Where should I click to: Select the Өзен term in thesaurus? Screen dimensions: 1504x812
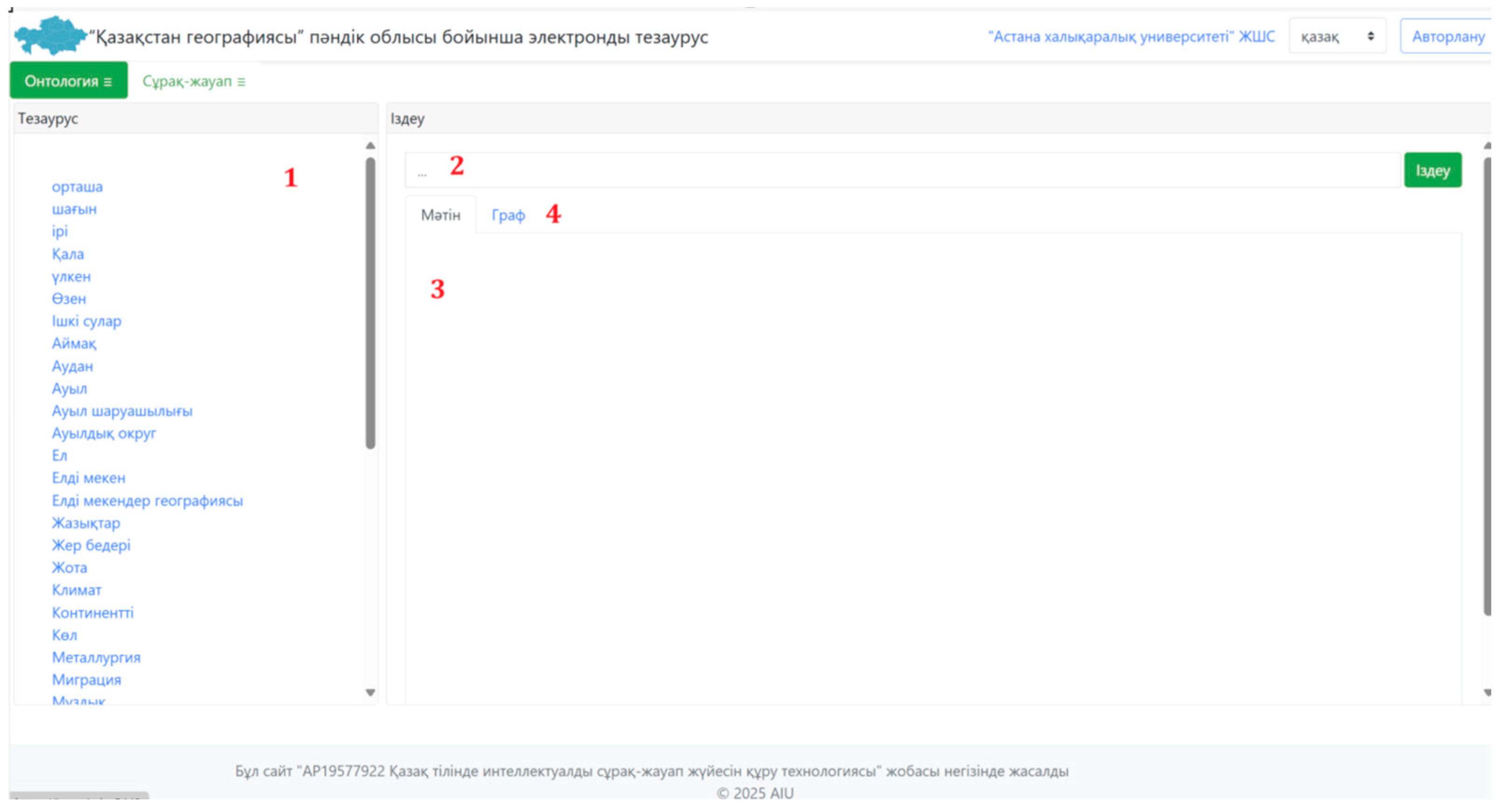click(x=69, y=299)
